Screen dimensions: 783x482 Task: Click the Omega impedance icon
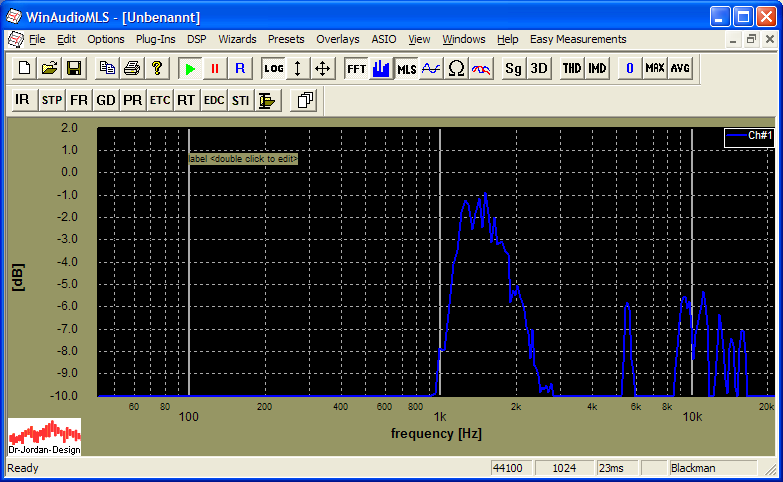click(x=456, y=68)
